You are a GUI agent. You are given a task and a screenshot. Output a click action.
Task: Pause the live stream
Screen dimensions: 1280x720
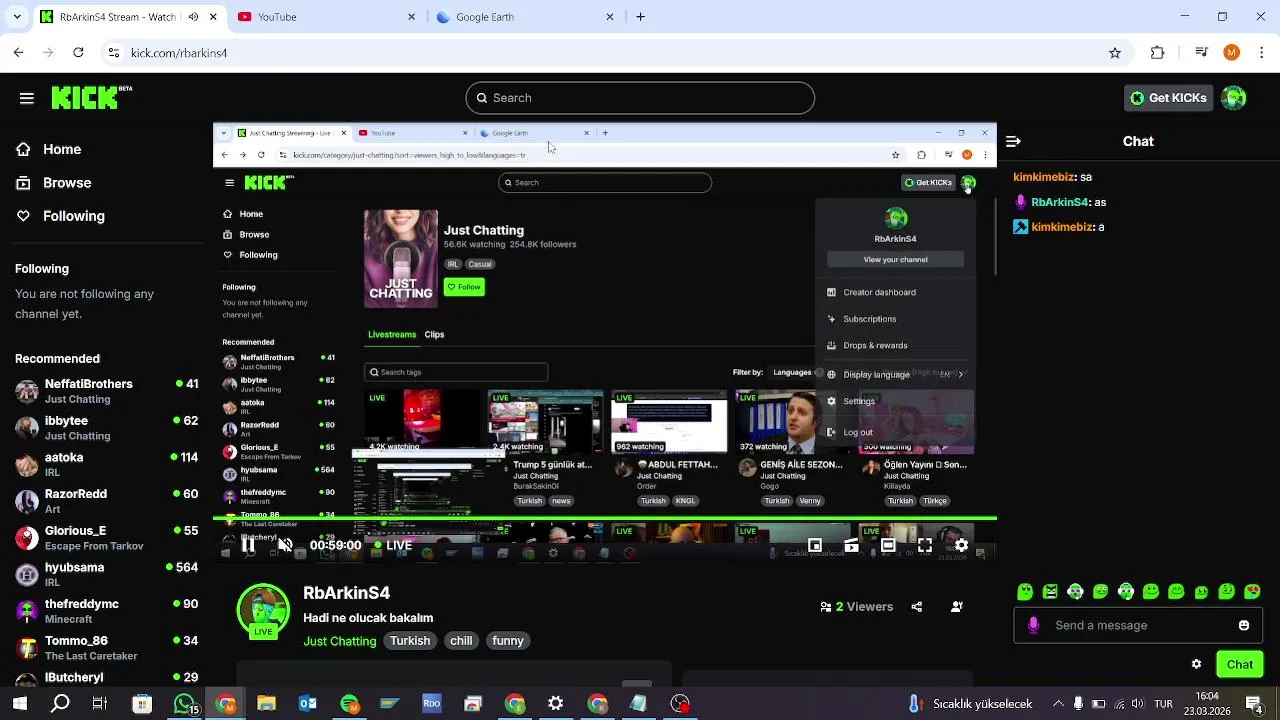247,545
